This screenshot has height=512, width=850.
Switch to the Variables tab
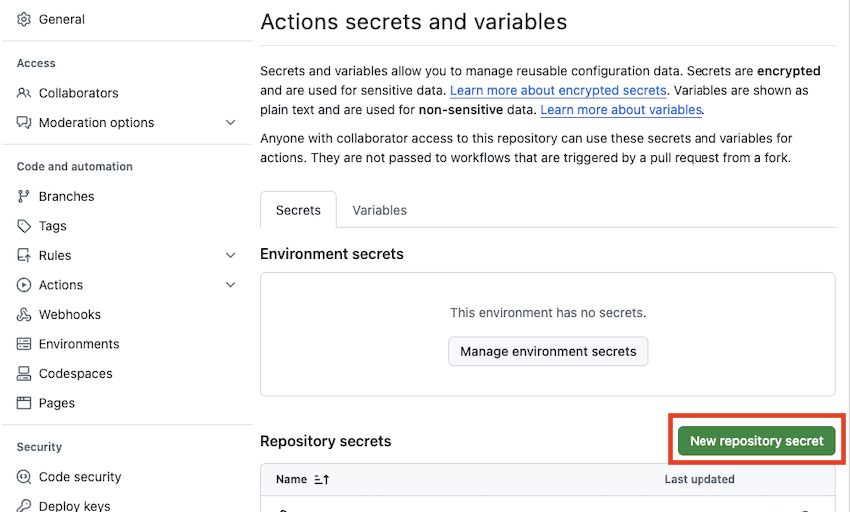click(x=379, y=210)
